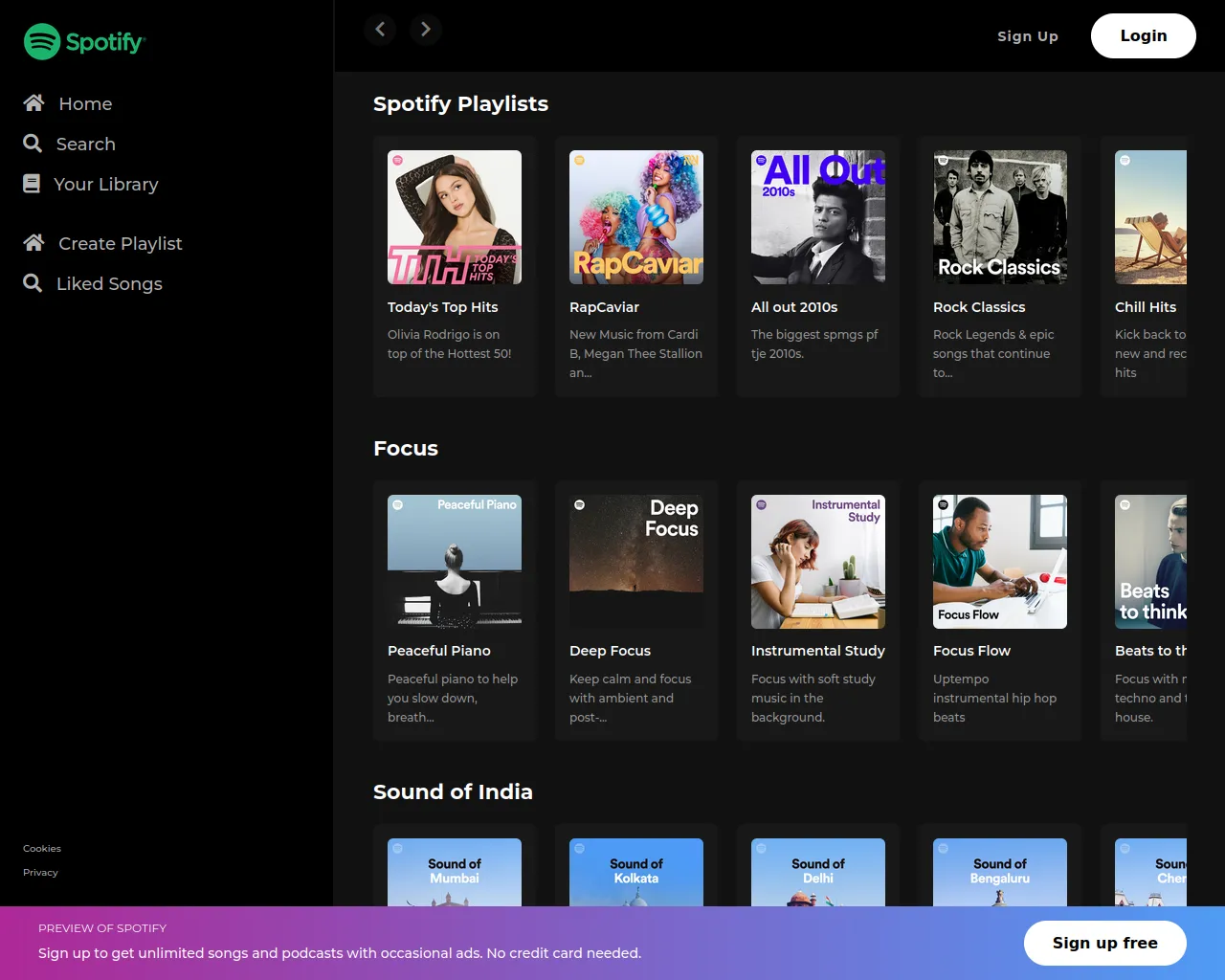Click the Sign Up link
The width and height of the screenshot is (1225, 980).
click(x=1028, y=36)
